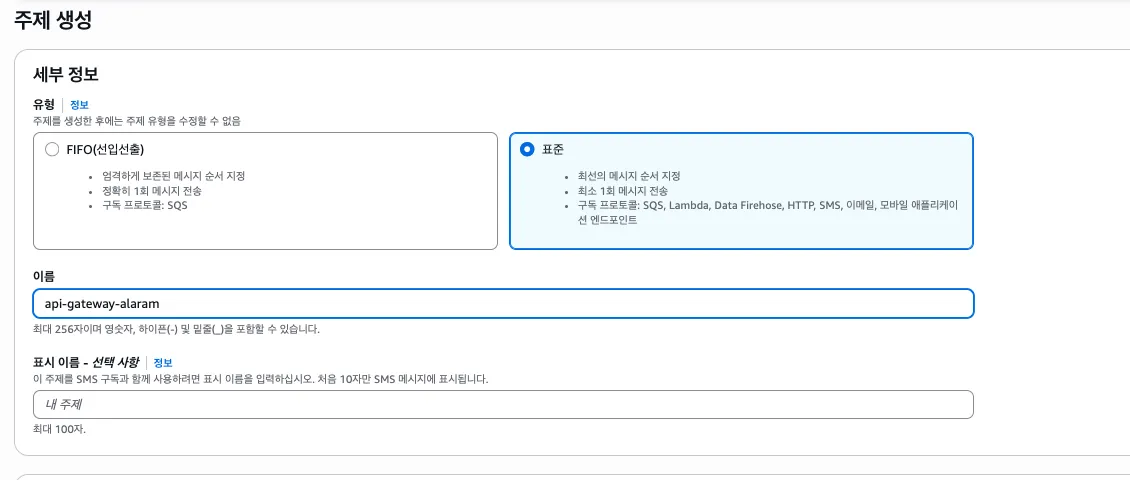Select the 표준 radio button
Viewport: 1130px width, 480px height.
tap(527, 149)
